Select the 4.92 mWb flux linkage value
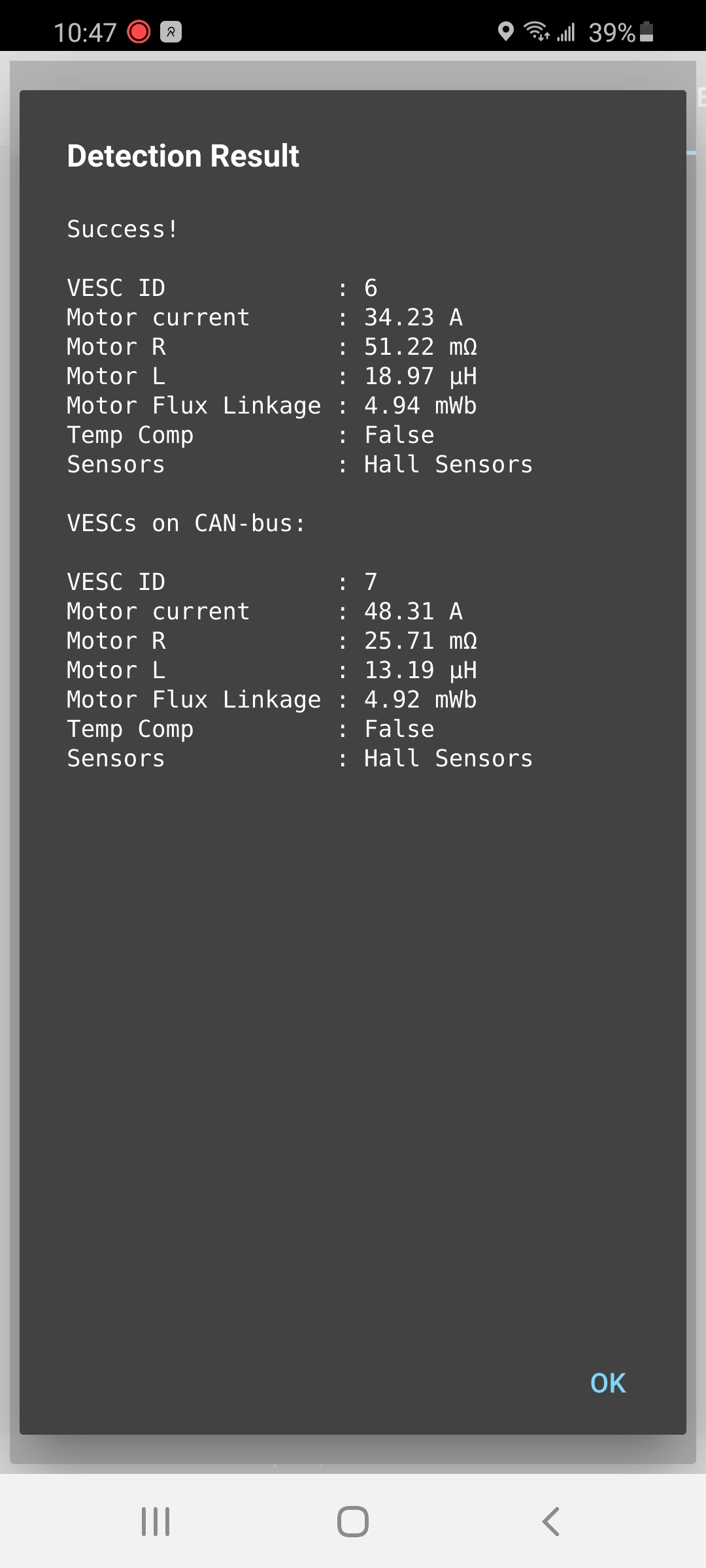Screen dimensions: 706x1568 click(x=420, y=700)
